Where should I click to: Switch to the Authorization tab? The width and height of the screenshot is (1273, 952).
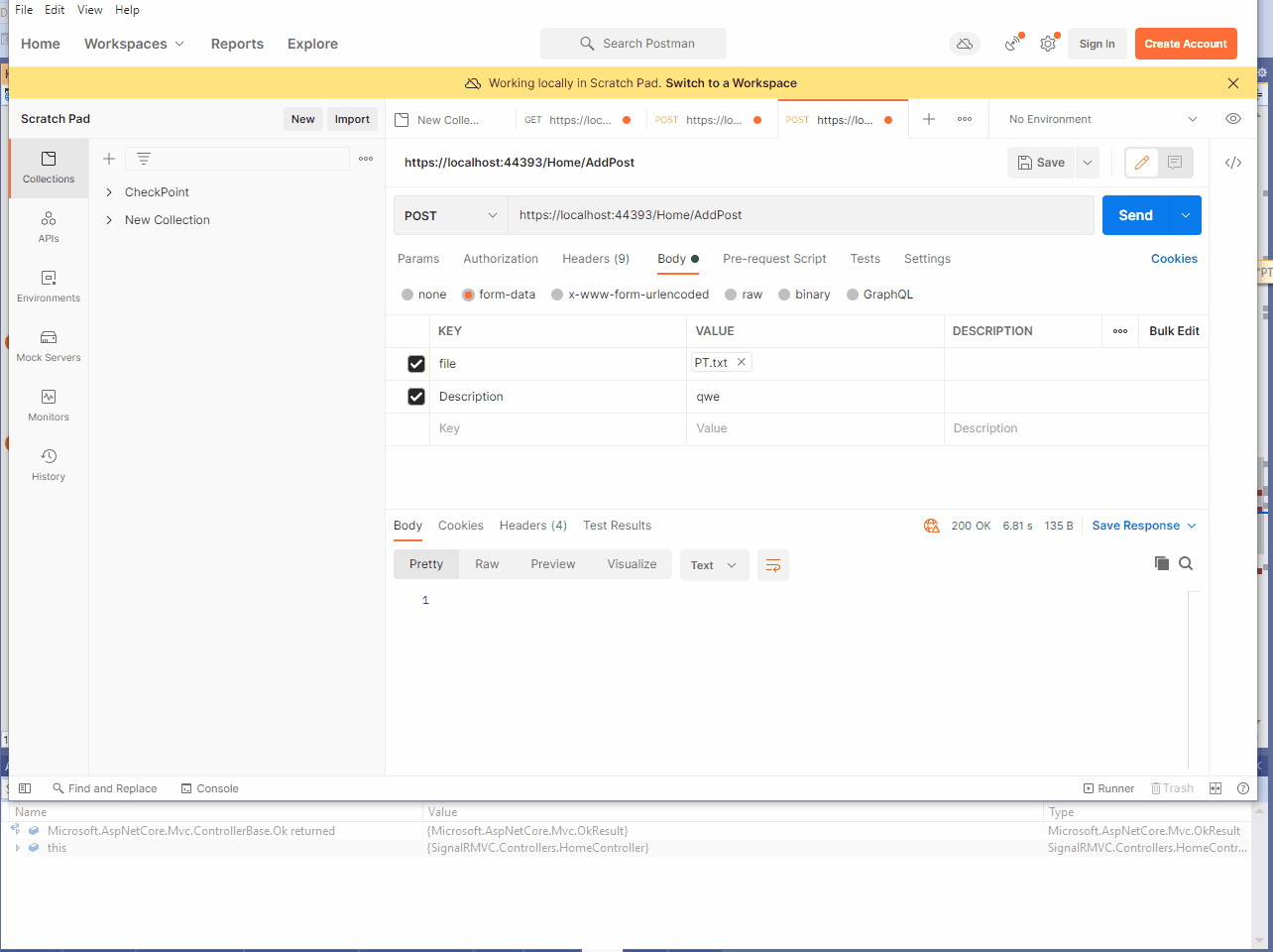click(x=501, y=259)
